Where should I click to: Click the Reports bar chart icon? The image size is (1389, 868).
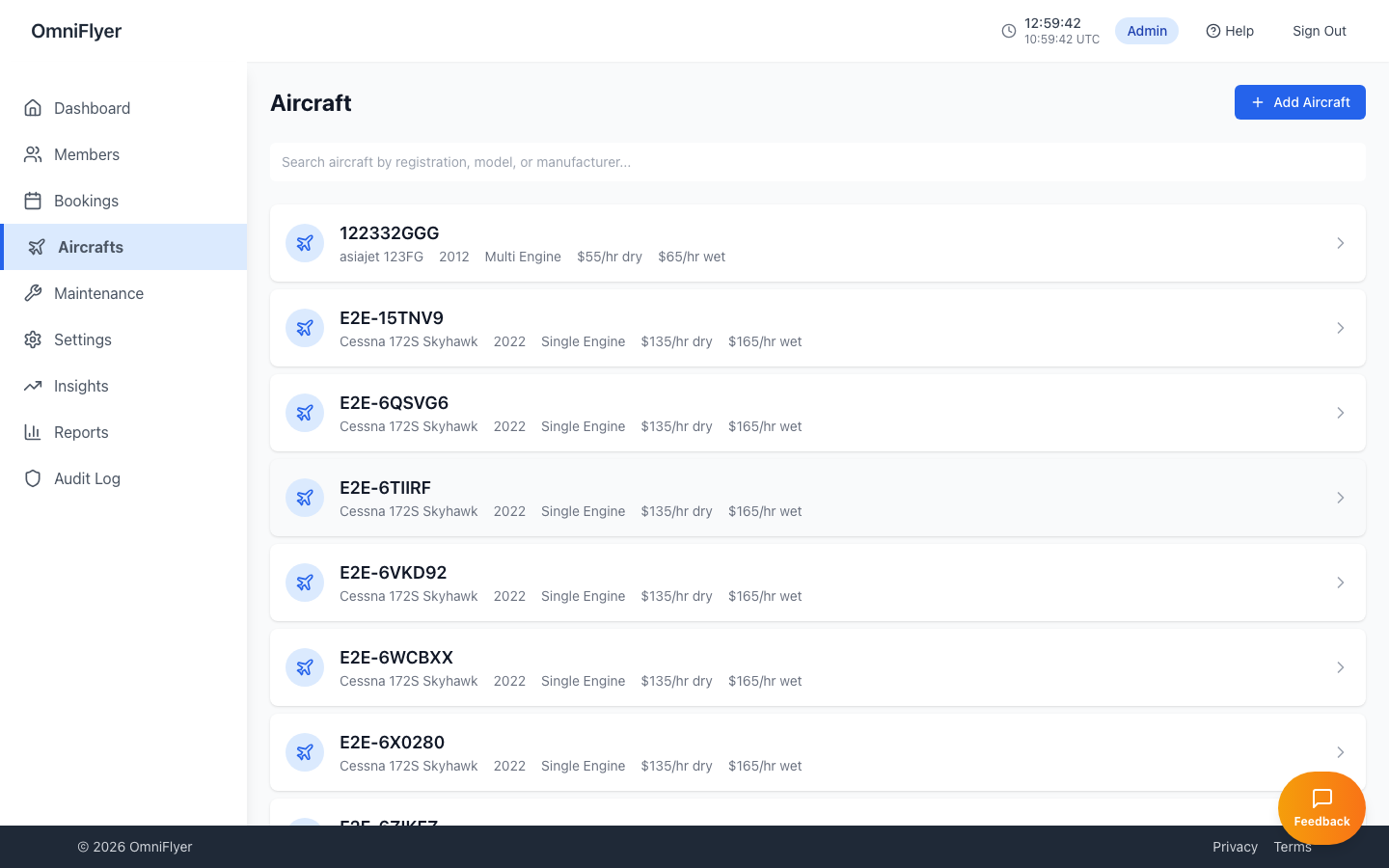click(33, 432)
